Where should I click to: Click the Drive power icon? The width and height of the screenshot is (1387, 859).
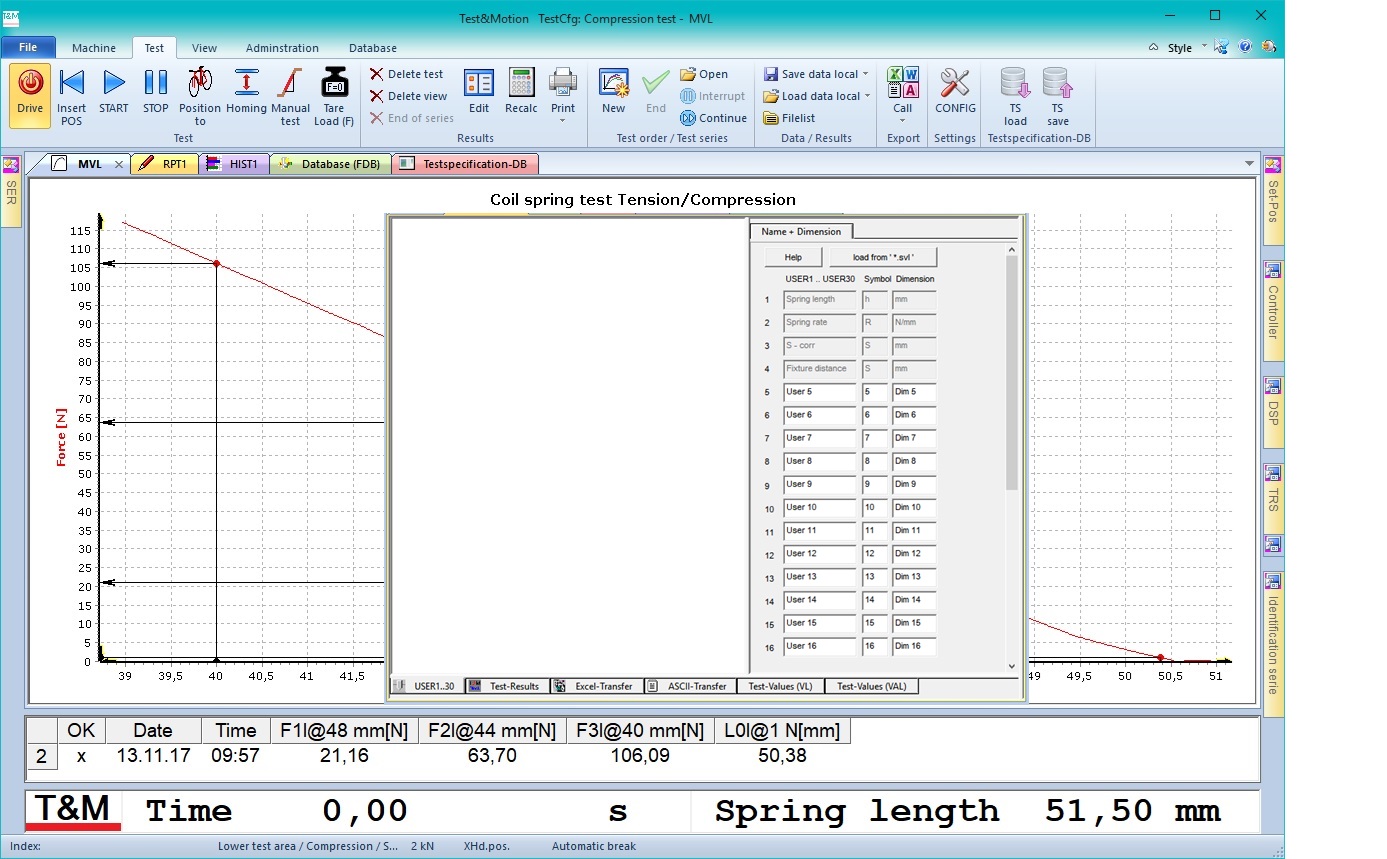[30, 84]
